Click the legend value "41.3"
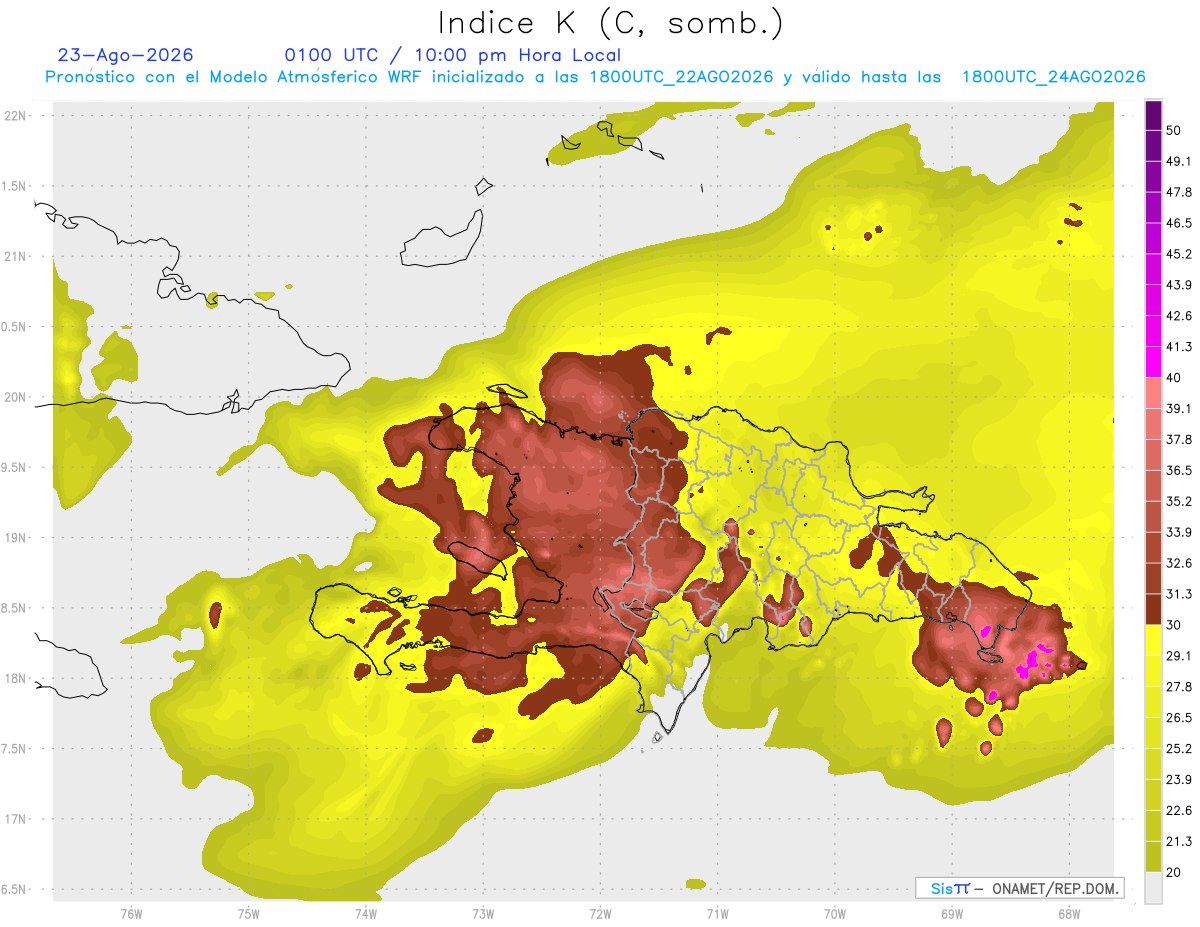Image resolution: width=1200 pixels, height=927 pixels. pos(1179,347)
